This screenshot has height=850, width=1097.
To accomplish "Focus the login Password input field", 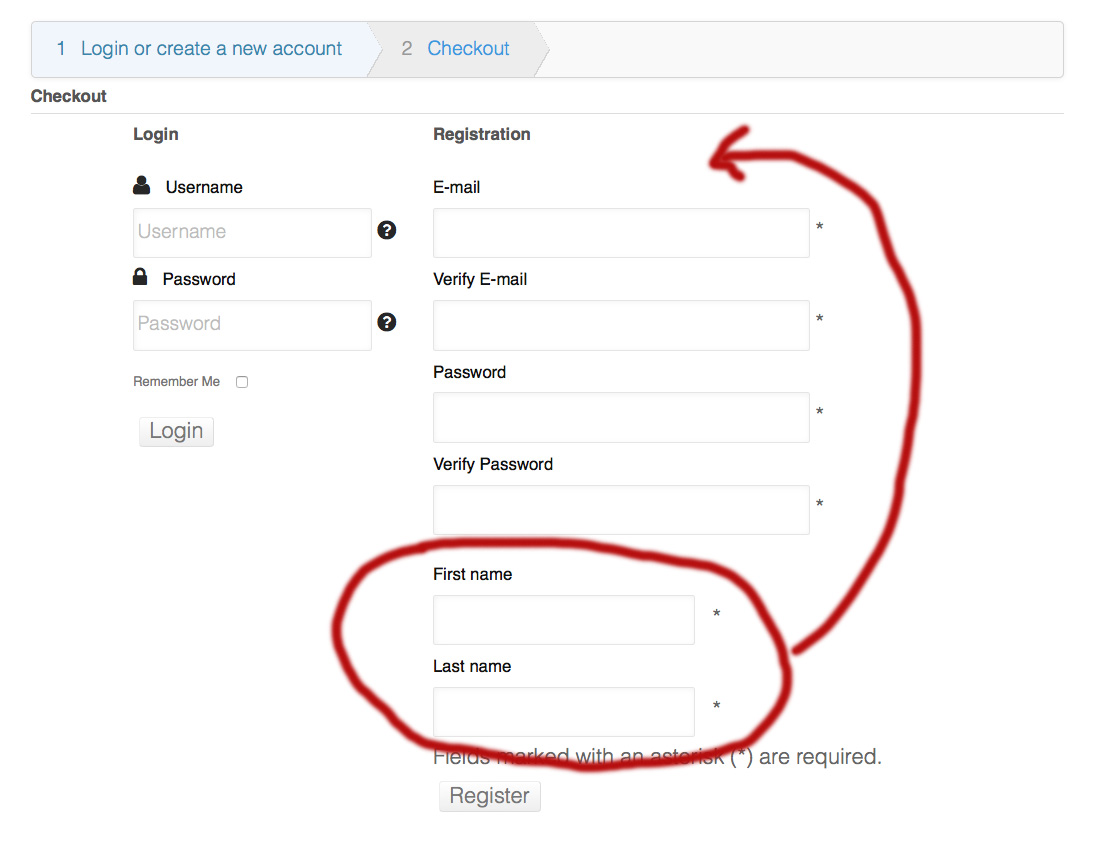I will [x=252, y=325].
